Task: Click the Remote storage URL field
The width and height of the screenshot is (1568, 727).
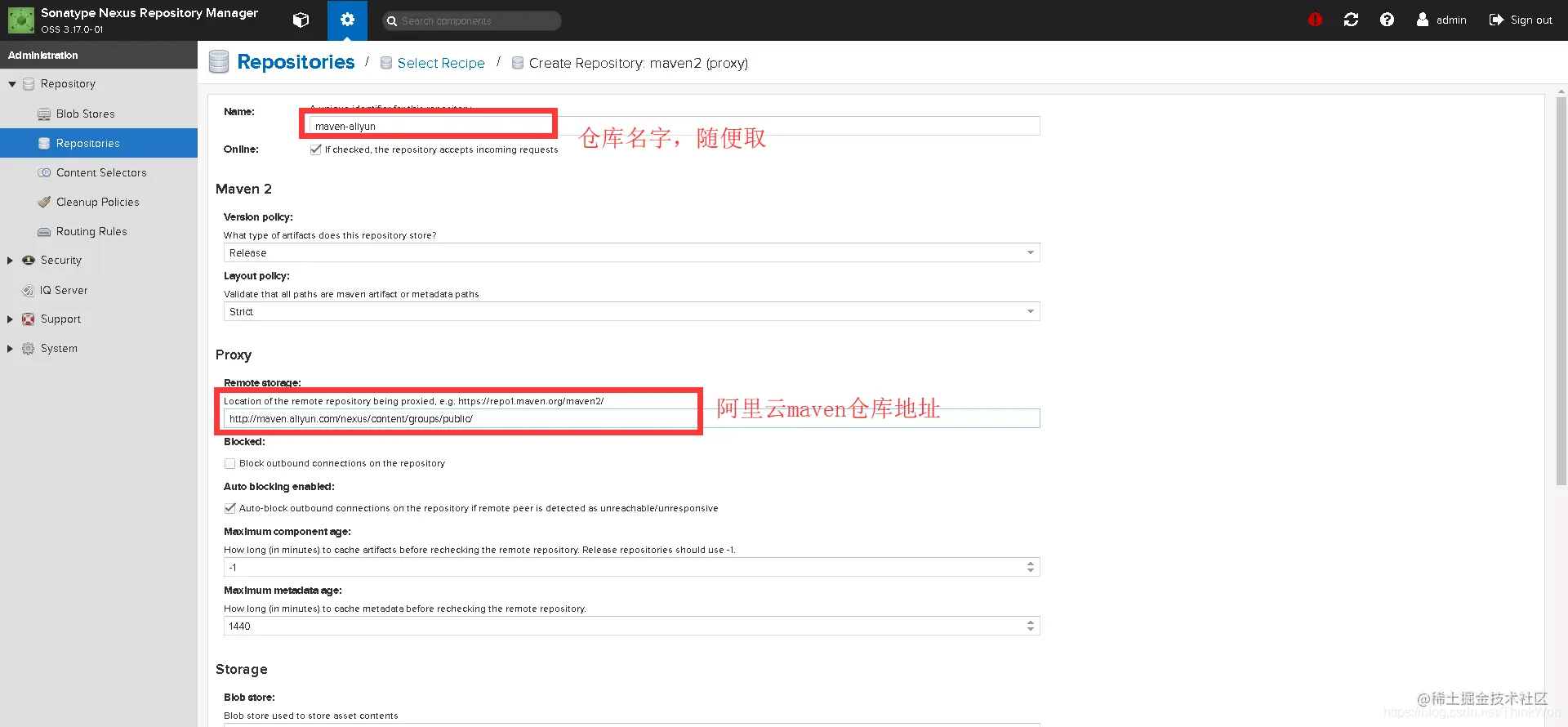Action: [x=631, y=418]
